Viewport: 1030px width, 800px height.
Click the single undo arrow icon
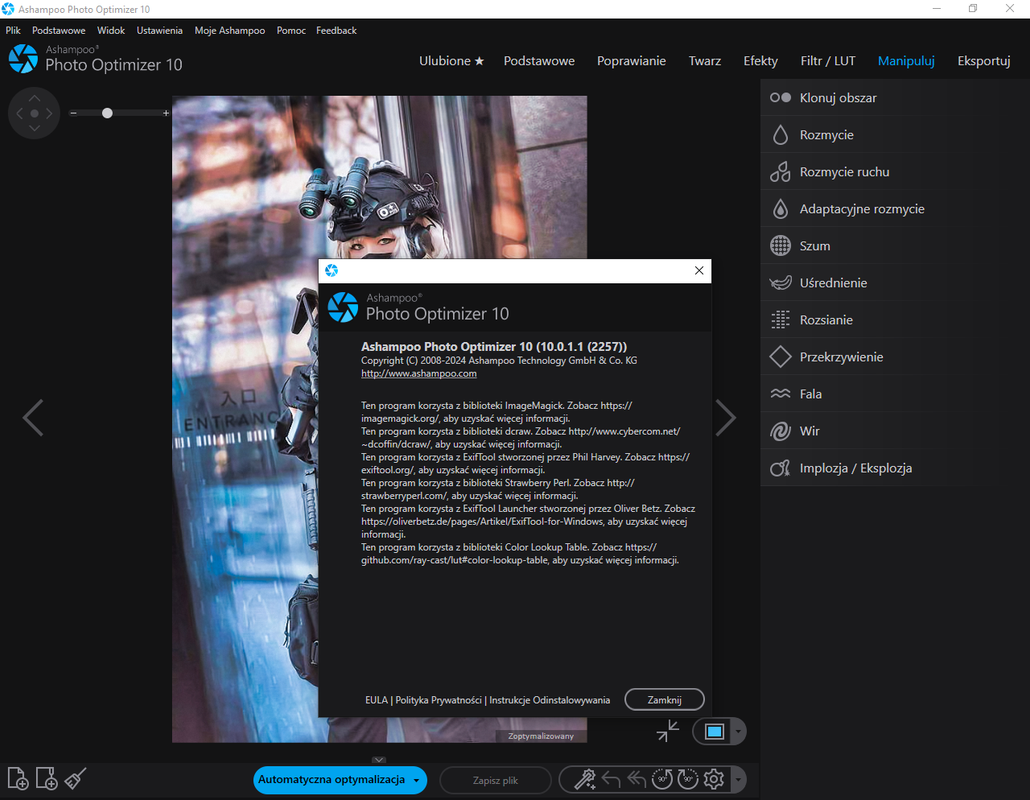(x=611, y=780)
